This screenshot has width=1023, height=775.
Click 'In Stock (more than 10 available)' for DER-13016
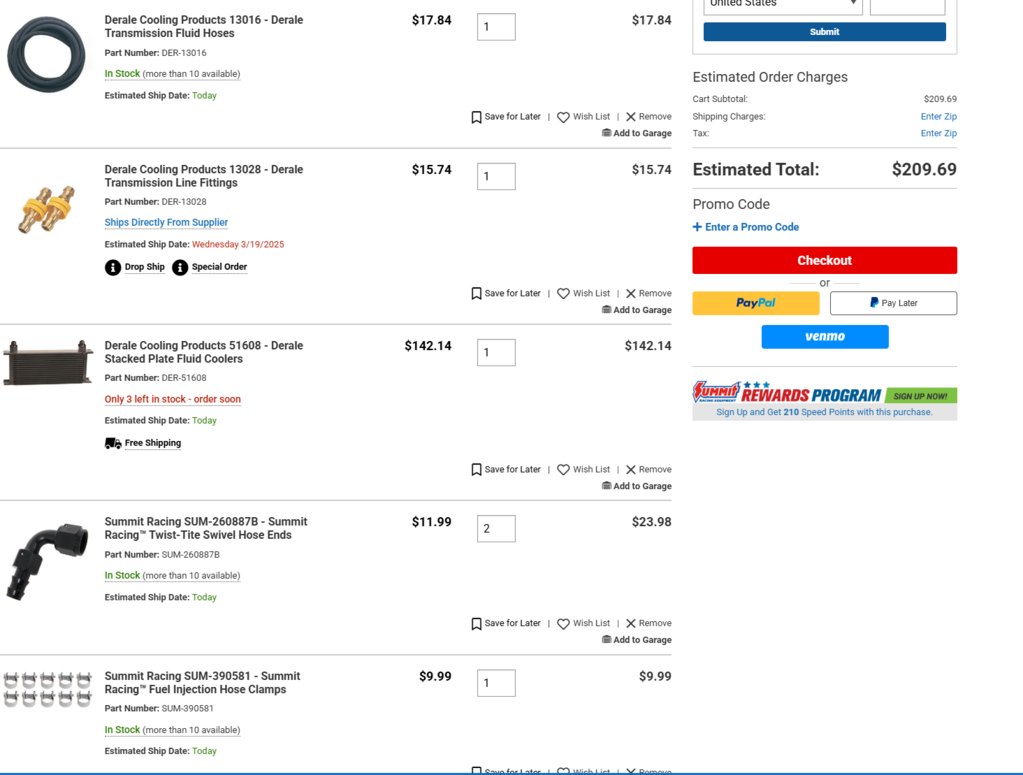(x=172, y=74)
